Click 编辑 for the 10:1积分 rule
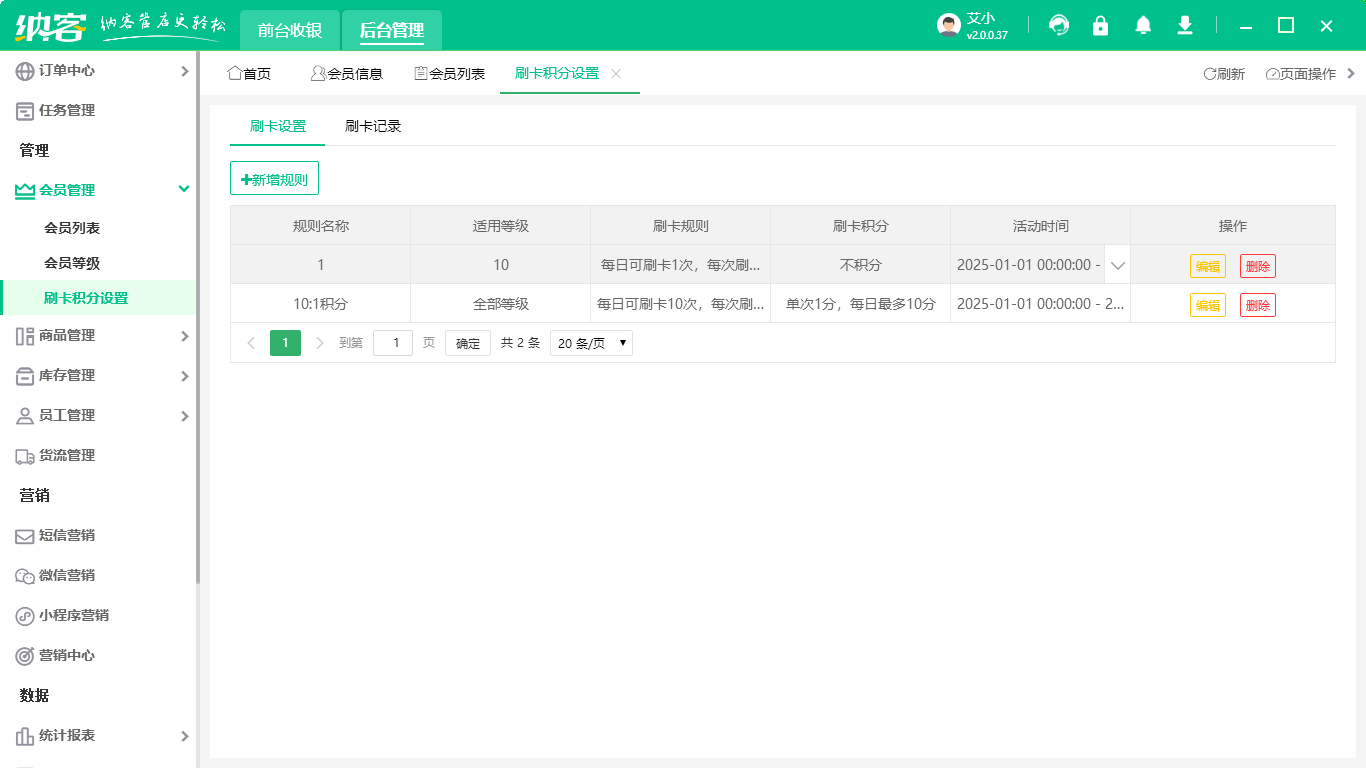1366x768 pixels. 1207,304
